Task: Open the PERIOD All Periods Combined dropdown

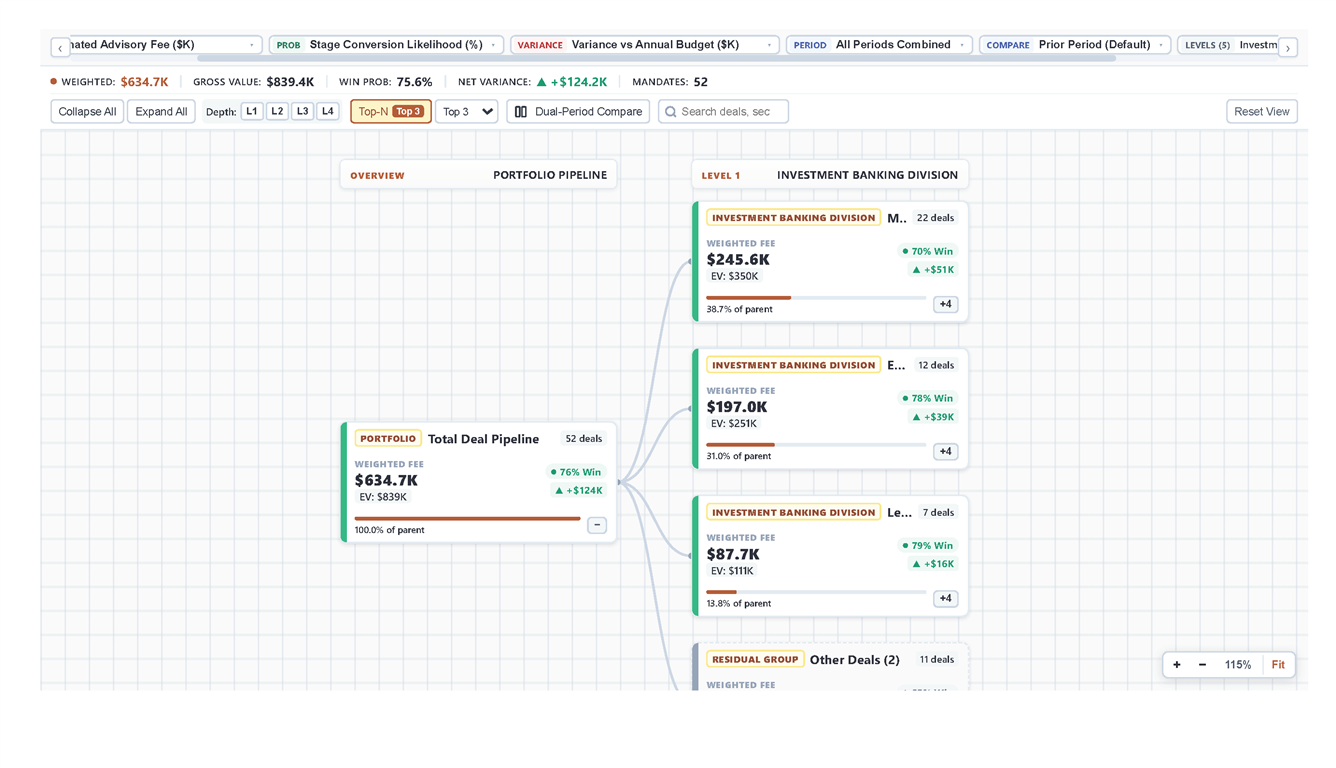Action: pyautogui.click(x=879, y=45)
